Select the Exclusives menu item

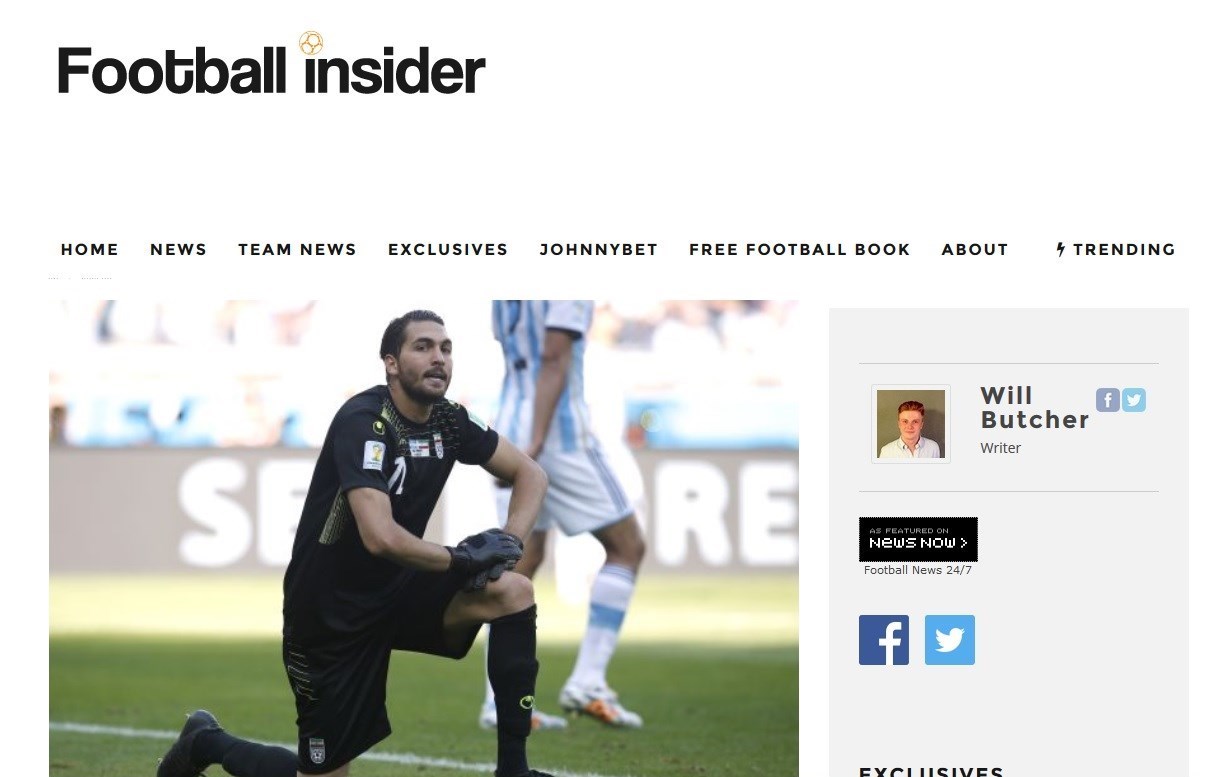(448, 249)
